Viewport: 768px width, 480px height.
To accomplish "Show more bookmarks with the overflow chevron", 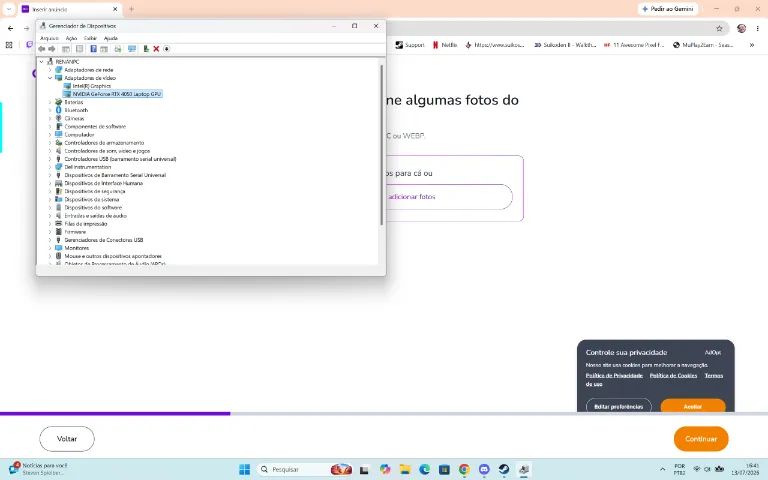I will 751,45.
